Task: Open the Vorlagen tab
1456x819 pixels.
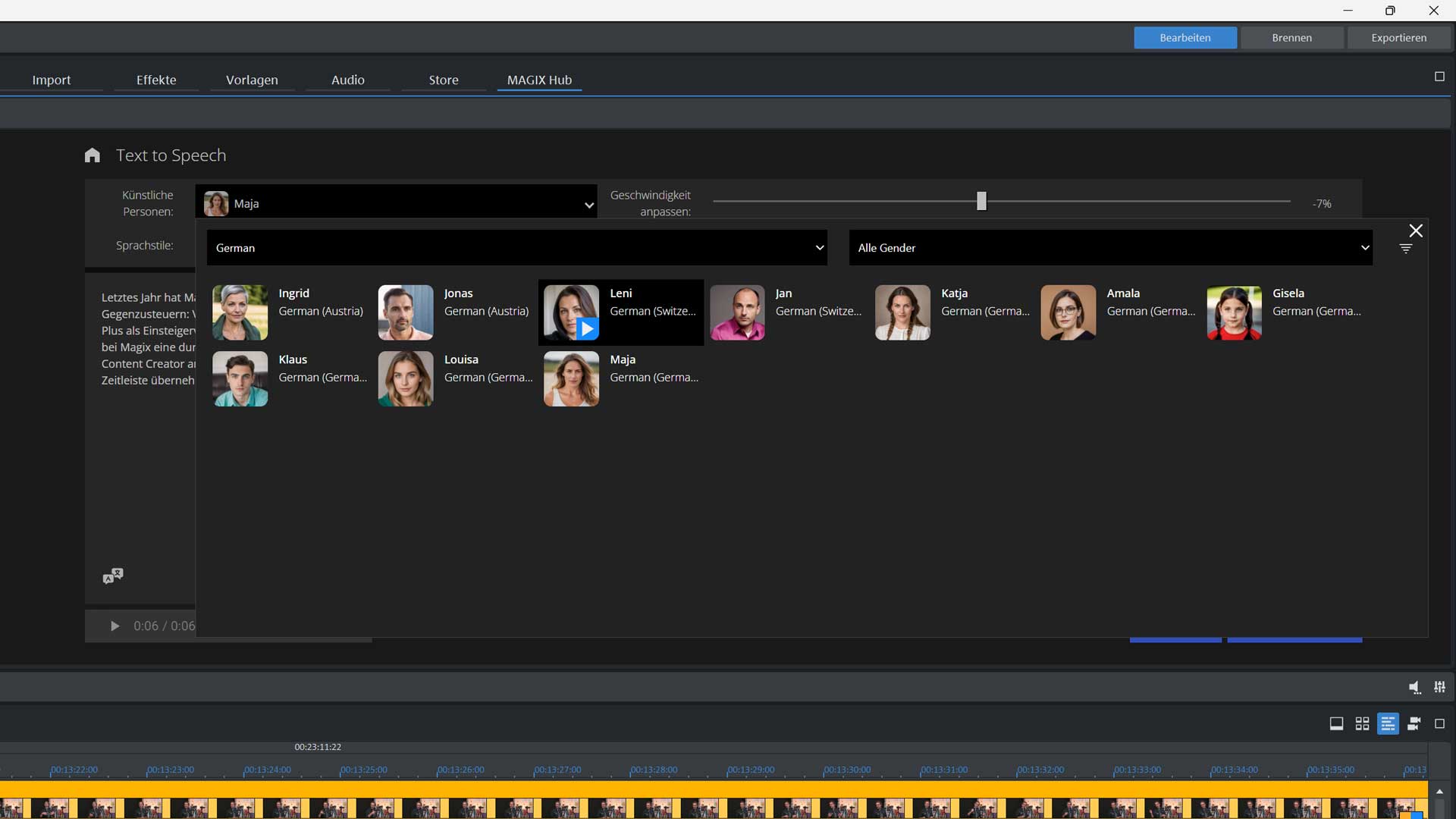Action: [252, 80]
